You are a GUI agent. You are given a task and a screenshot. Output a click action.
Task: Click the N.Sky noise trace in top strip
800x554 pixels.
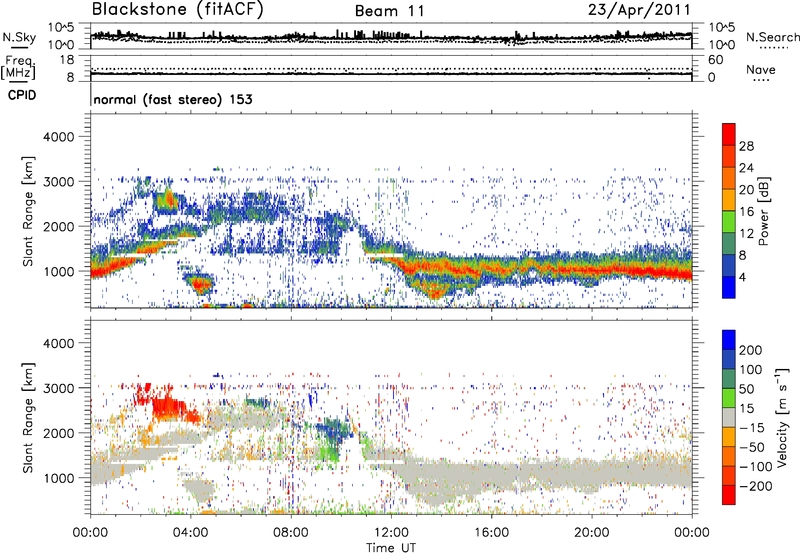click(x=391, y=37)
